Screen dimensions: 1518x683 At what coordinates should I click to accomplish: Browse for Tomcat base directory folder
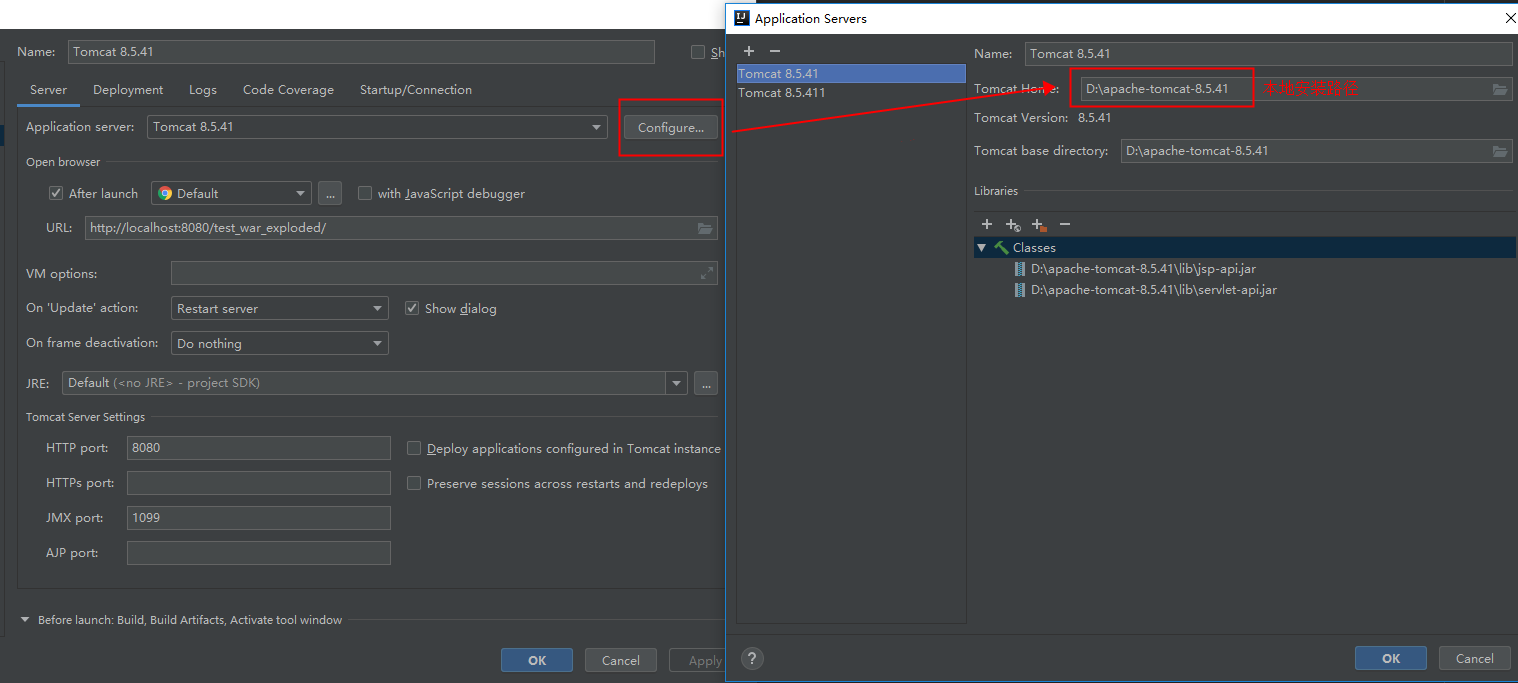coord(1500,151)
